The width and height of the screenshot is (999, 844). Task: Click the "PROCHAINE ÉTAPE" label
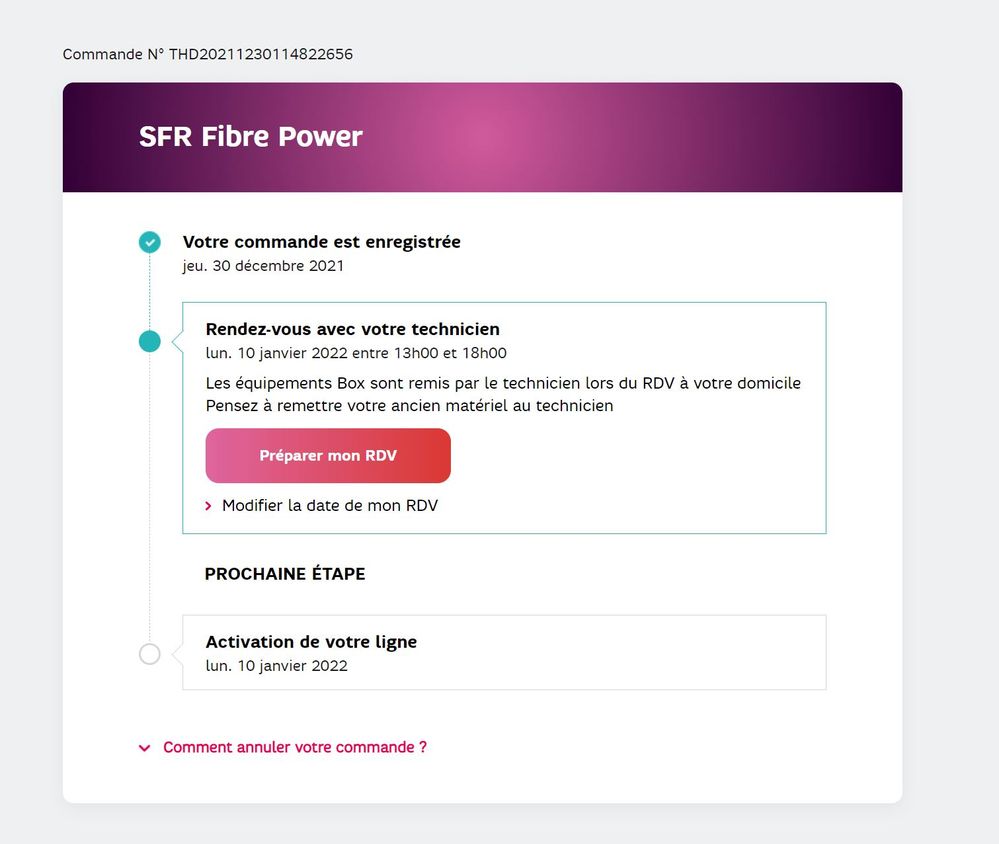click(x=285, y=574)
